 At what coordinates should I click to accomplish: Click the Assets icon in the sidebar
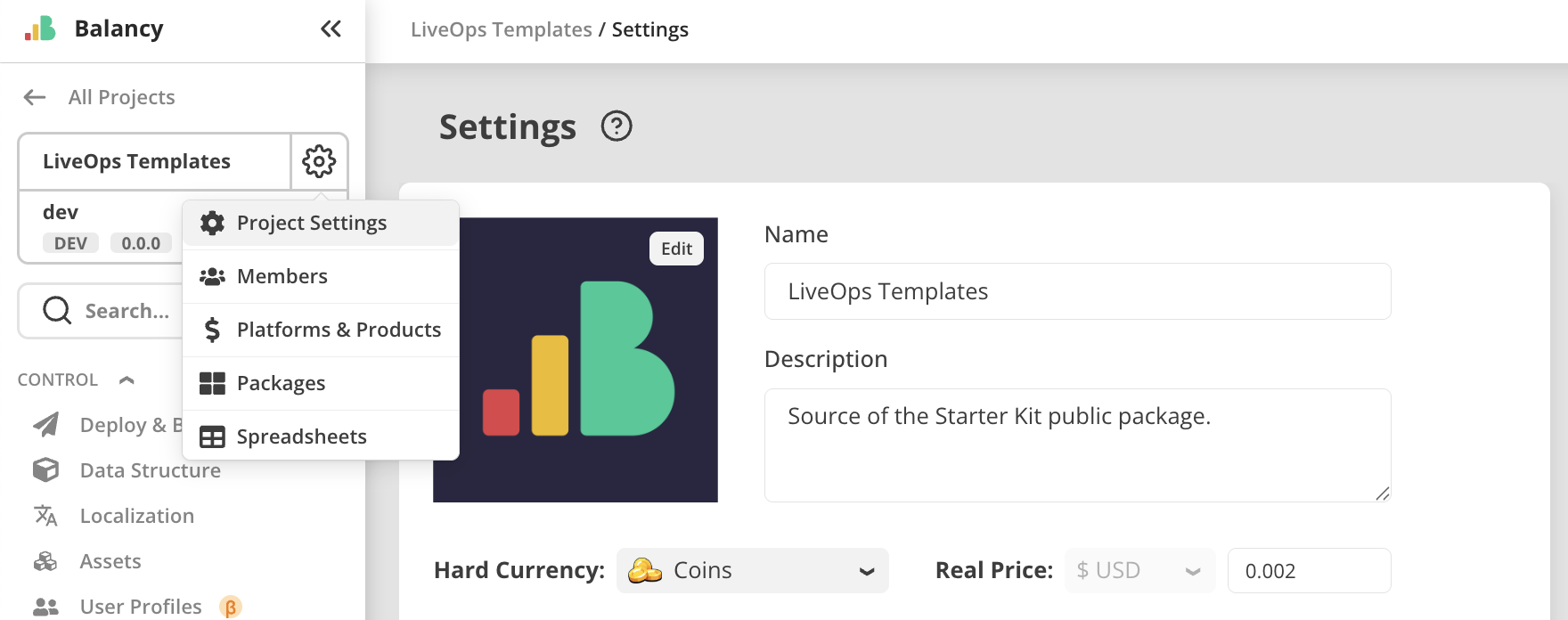(45, 561)
